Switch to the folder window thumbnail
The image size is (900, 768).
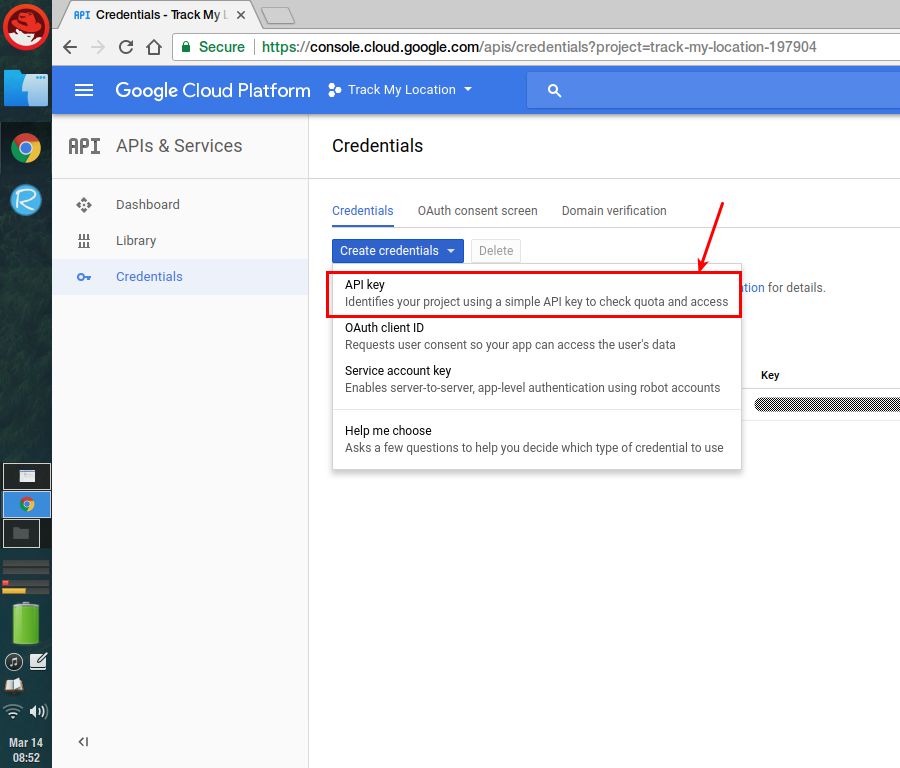coord(22,533)
